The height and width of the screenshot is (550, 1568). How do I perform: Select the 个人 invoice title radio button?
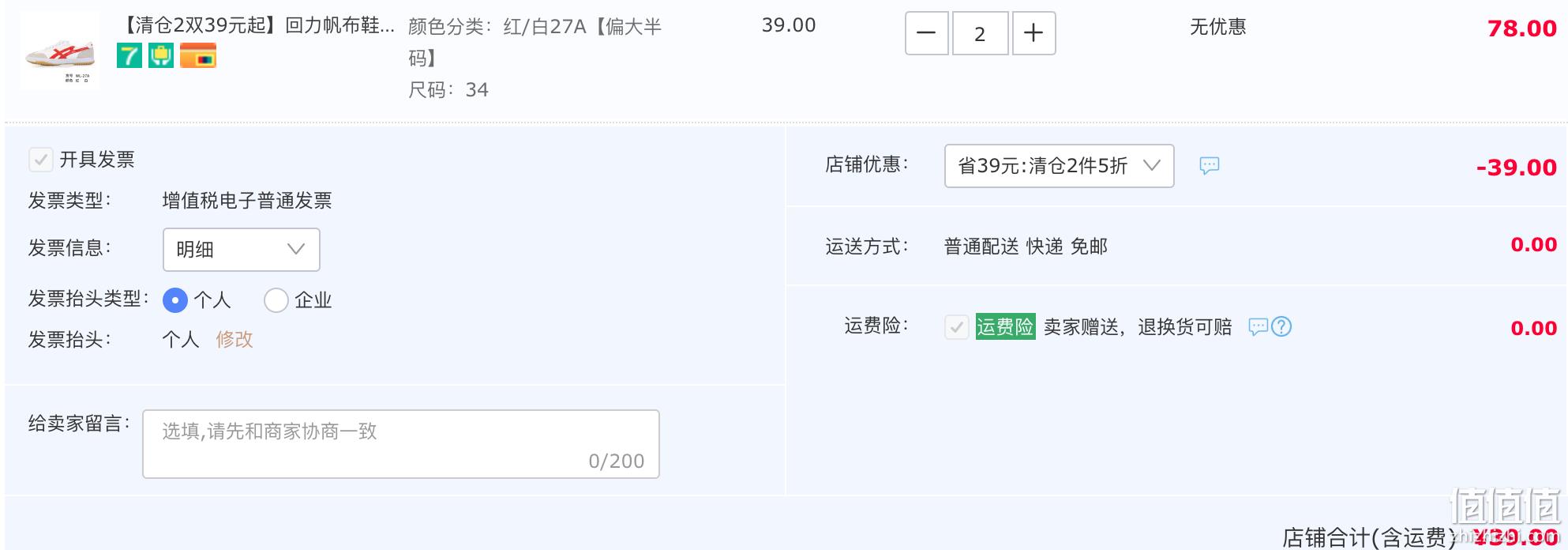coord(175,300)
